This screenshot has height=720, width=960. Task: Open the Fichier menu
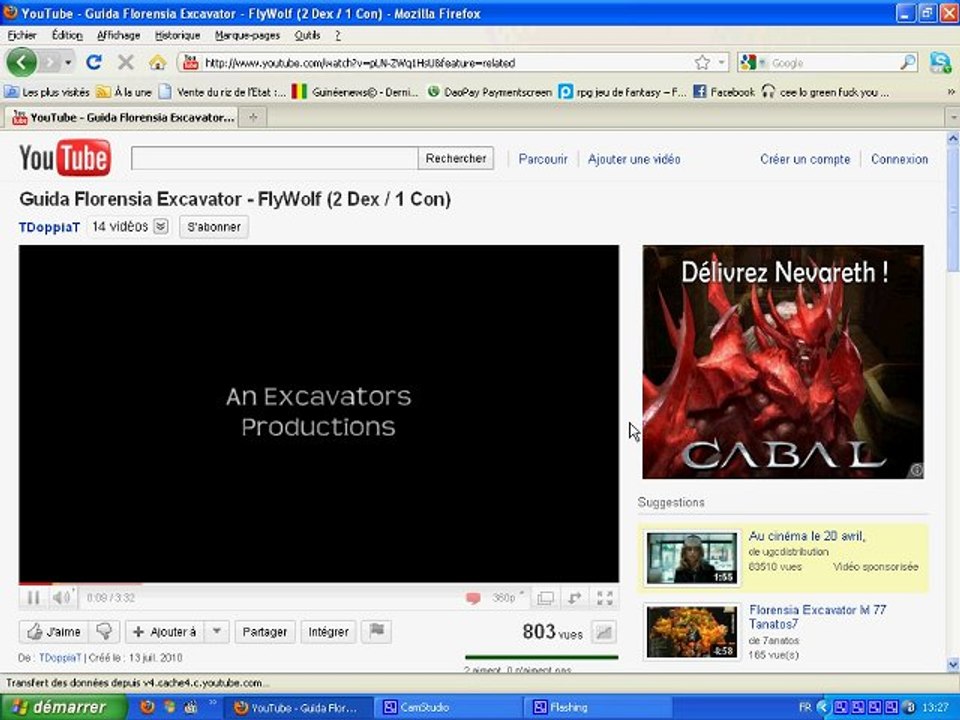22,36
